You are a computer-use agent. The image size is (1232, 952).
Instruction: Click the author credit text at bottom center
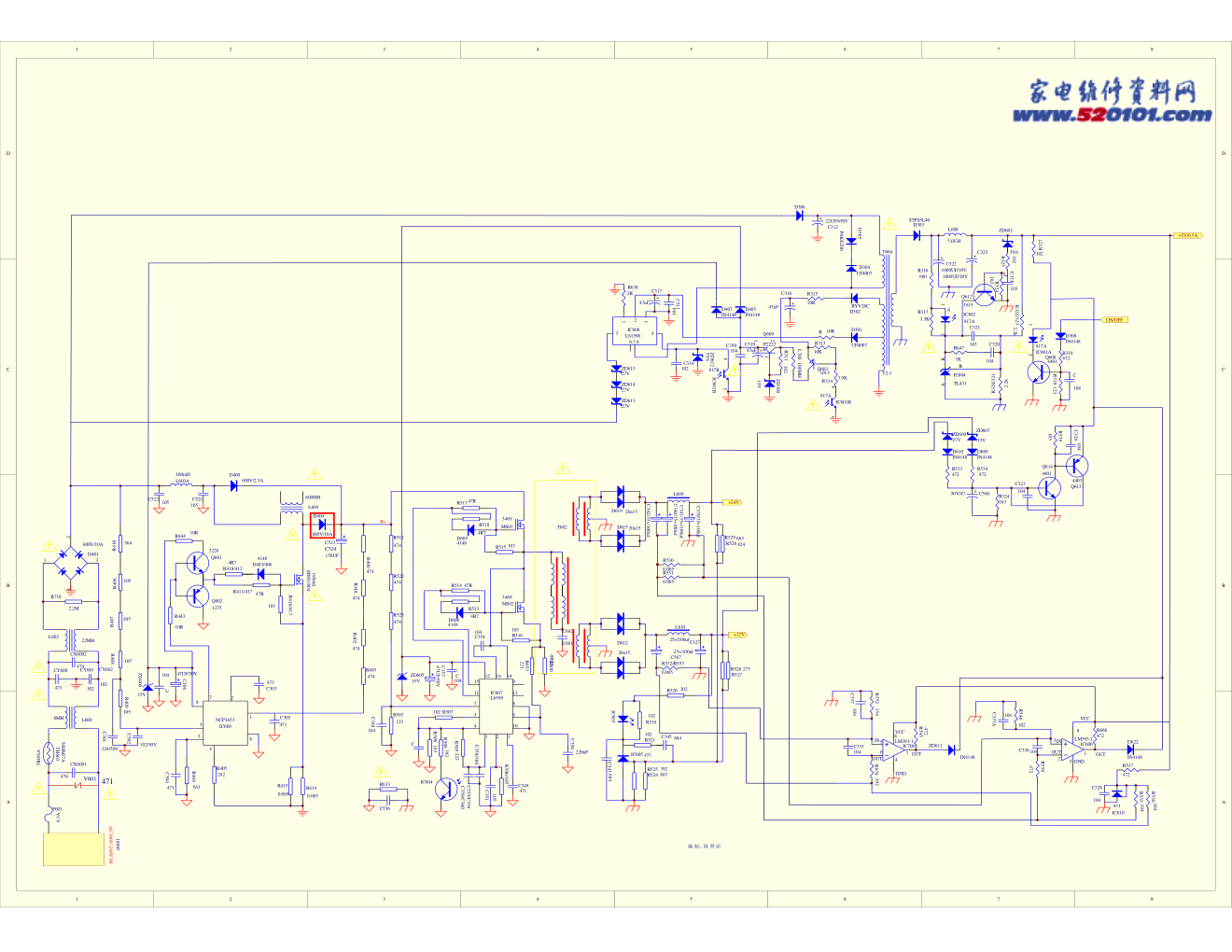point(704,845)
